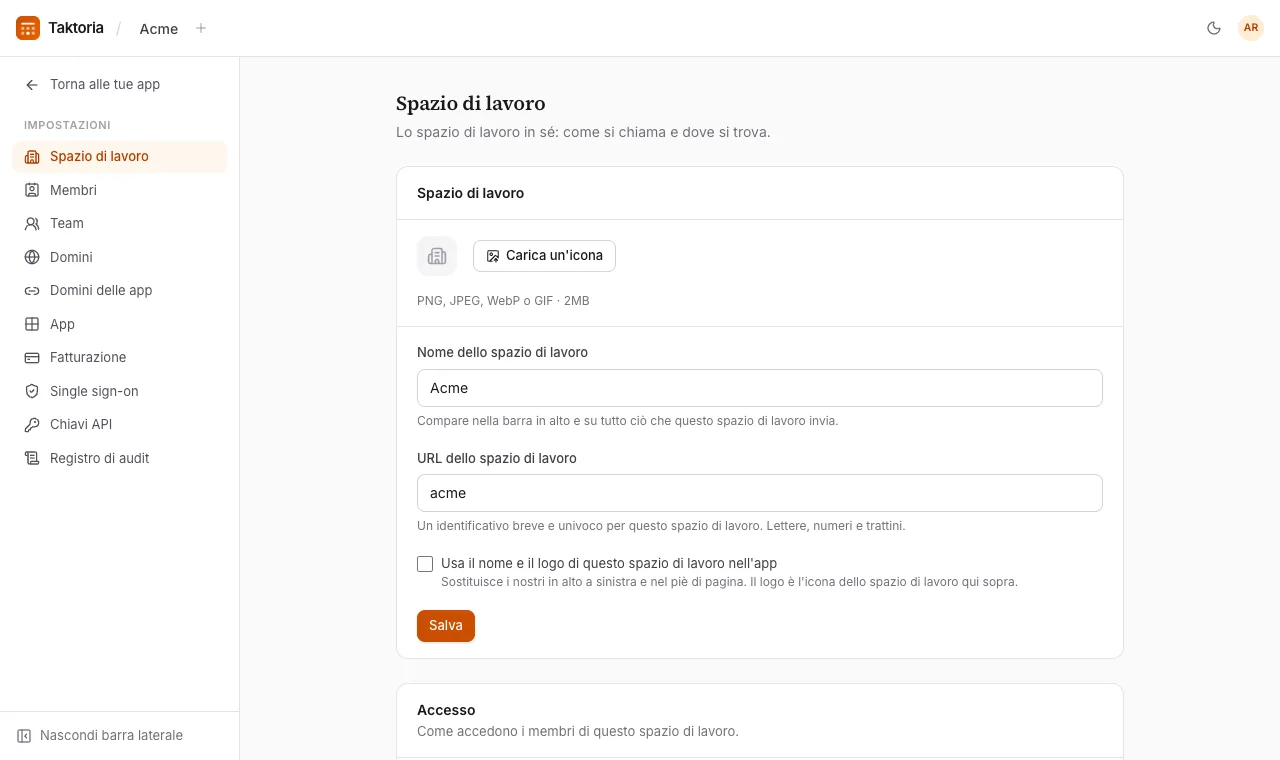The height and width of the screenshot is (760, 1280).
Task: Focus the Nome dello spazio di lavoro field
Action: pyautogui.click(x=760, y=388)
